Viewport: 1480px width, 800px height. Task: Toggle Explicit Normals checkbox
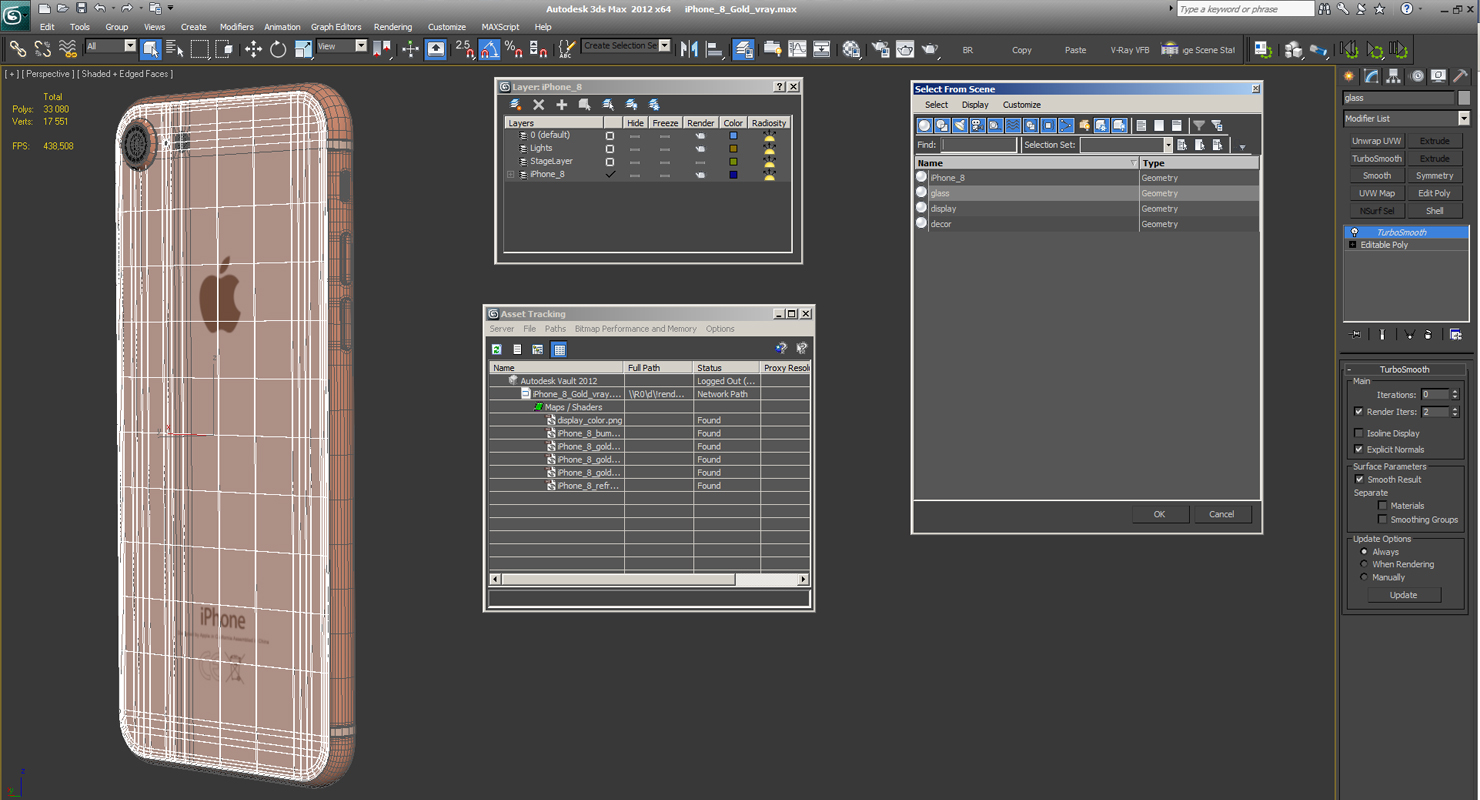point(1358,449)
